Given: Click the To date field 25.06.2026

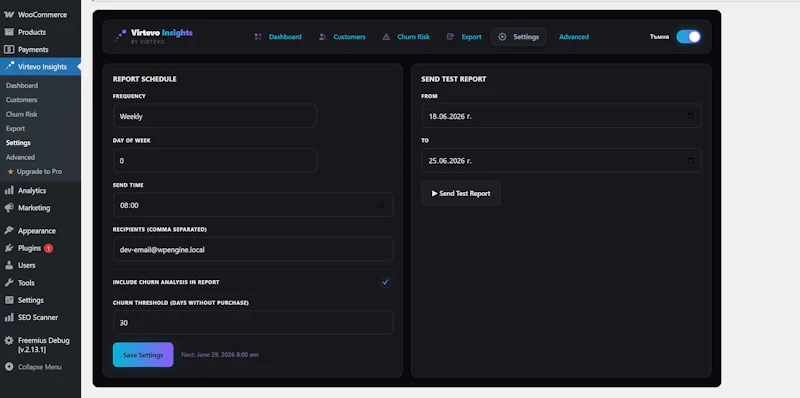Looking at the screenshot, I should [x=561, y=161].
